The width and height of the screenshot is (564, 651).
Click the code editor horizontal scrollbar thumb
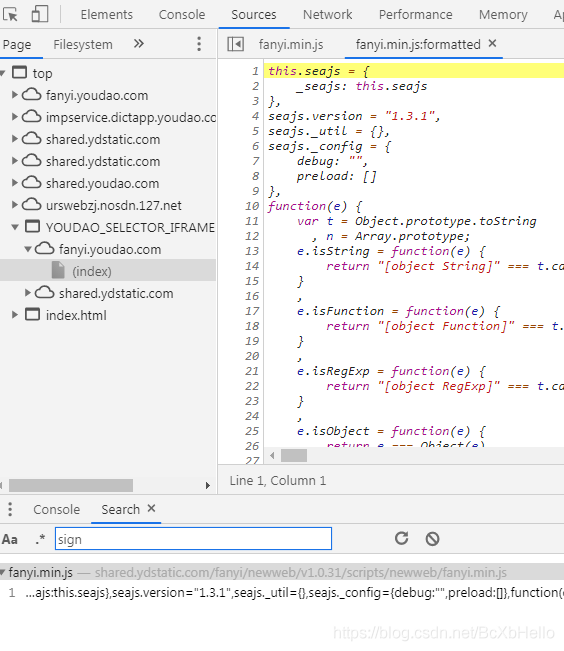294,455
